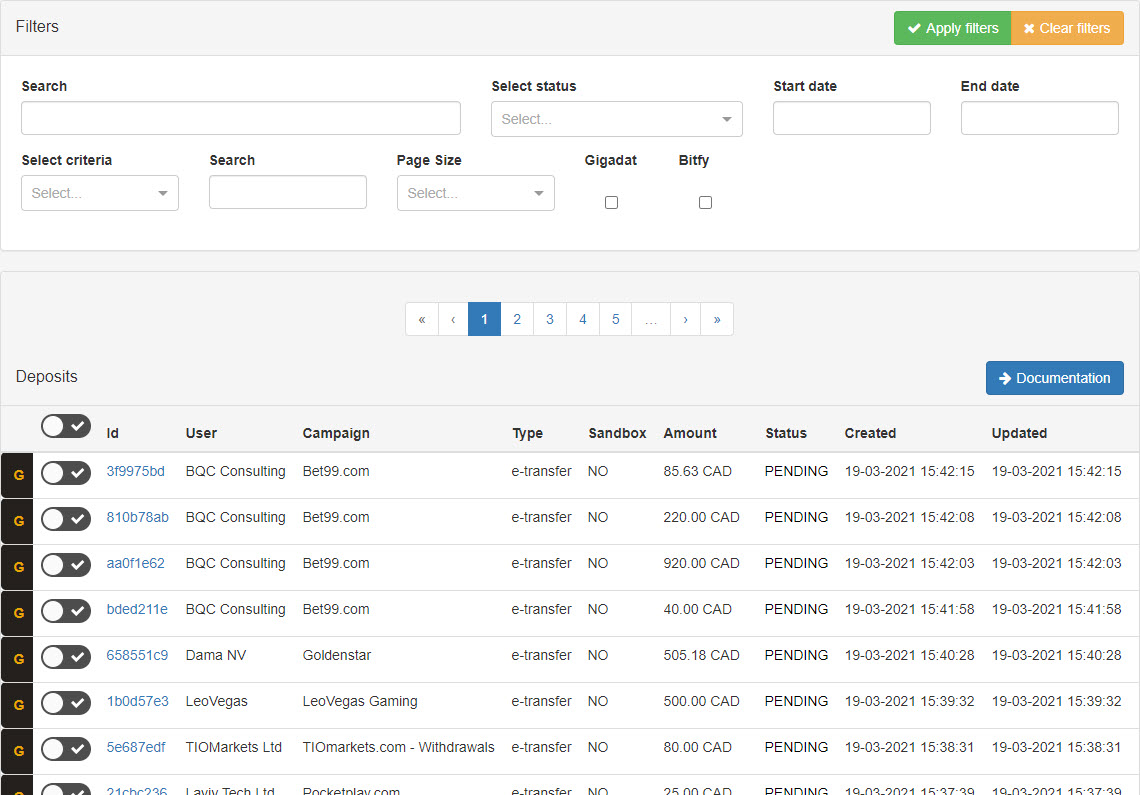The image size is (1140, 795).
Task: Open deposit link 658551c9
Action: point(137,655)
